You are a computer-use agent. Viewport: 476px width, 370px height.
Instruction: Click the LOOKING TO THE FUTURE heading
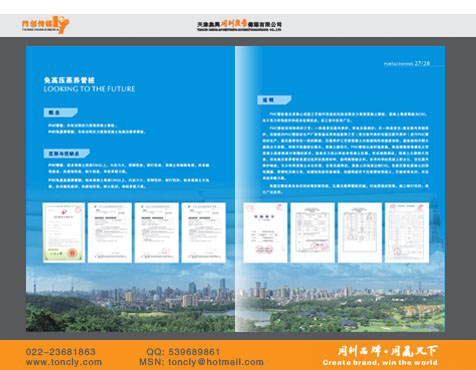click(x=89, y=89)
